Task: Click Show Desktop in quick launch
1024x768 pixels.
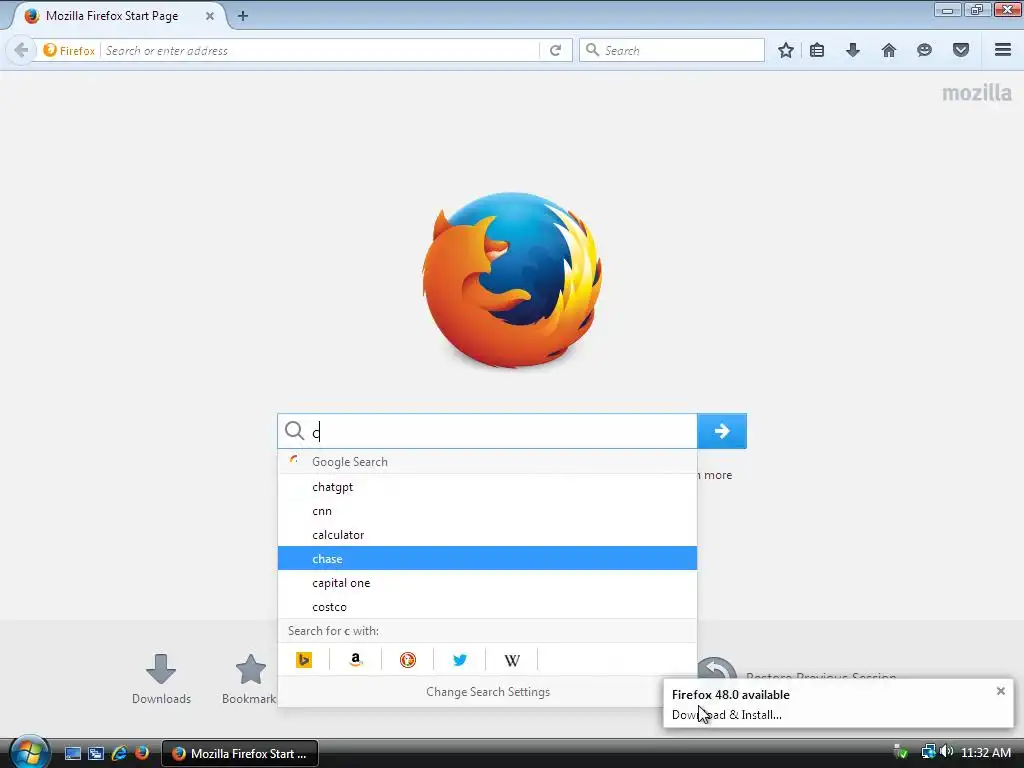Action: pos(72,753)
